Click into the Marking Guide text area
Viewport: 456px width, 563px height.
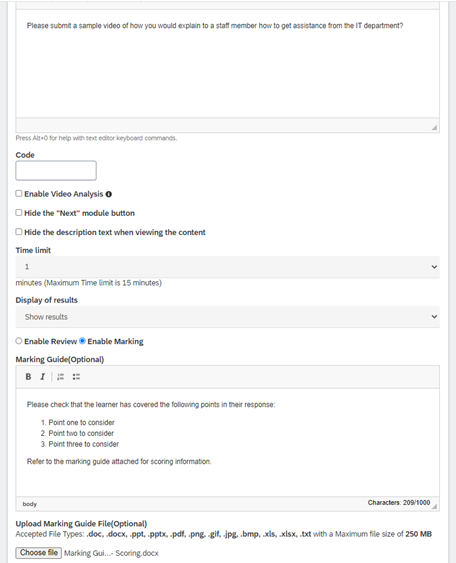(x=227, y=442)
